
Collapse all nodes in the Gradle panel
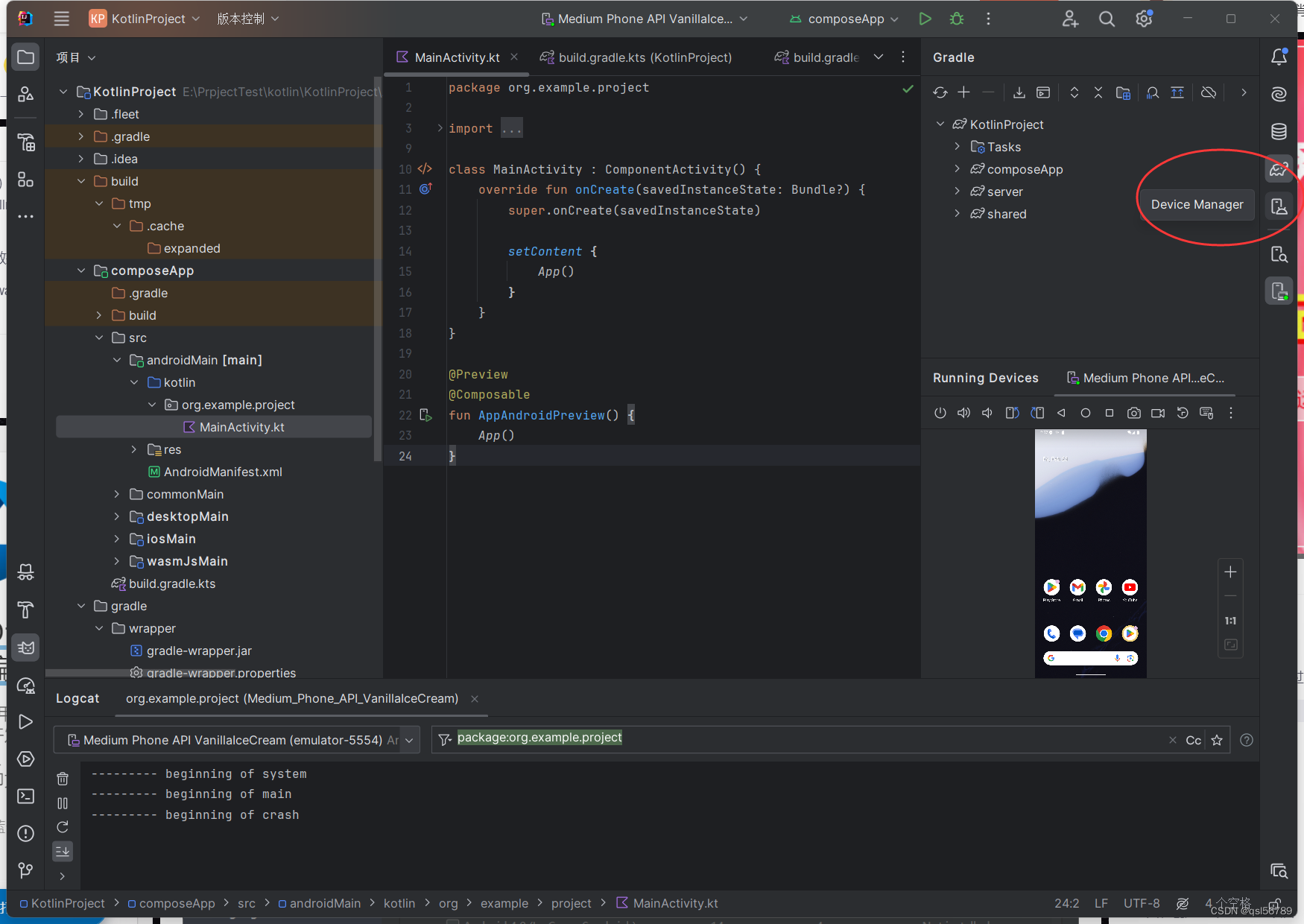click(x=1098, y=92)
